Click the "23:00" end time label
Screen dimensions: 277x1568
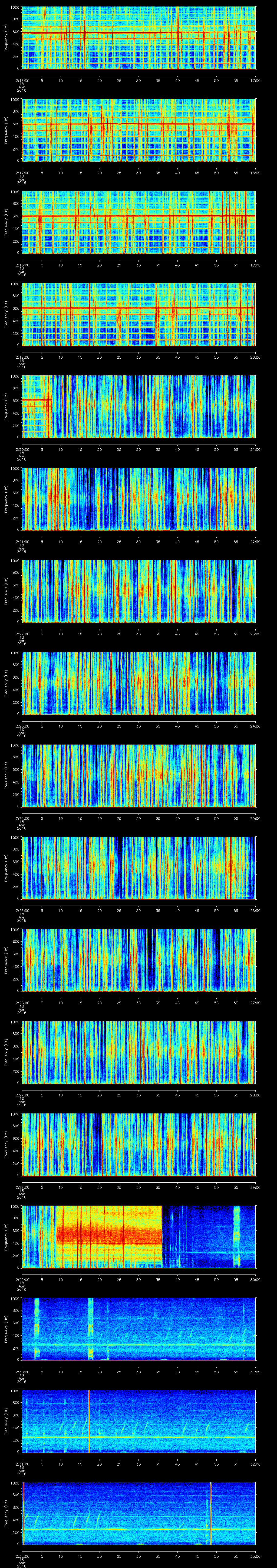pos(256,634)
